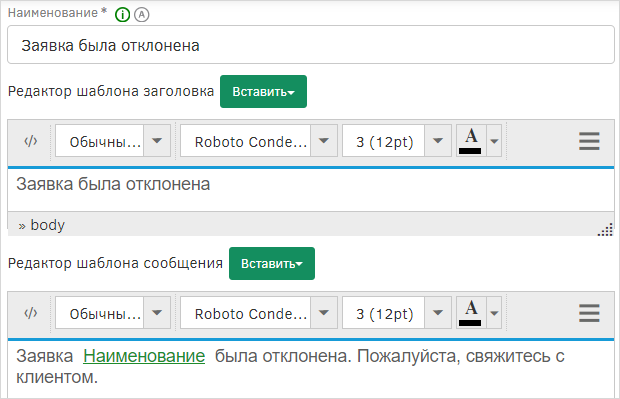Expand text color palette in header editor

pyautogui.click(x=494, y=141)
